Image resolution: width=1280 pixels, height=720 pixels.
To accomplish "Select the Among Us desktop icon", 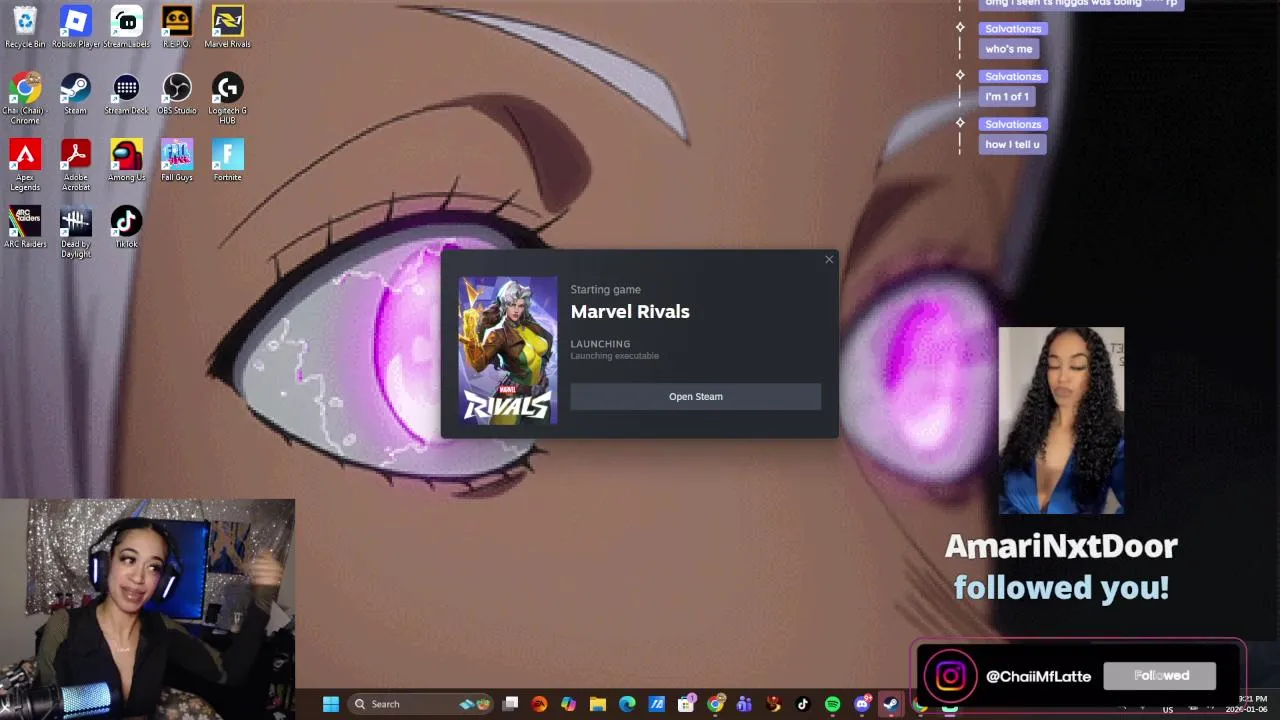I will [126, 160].
